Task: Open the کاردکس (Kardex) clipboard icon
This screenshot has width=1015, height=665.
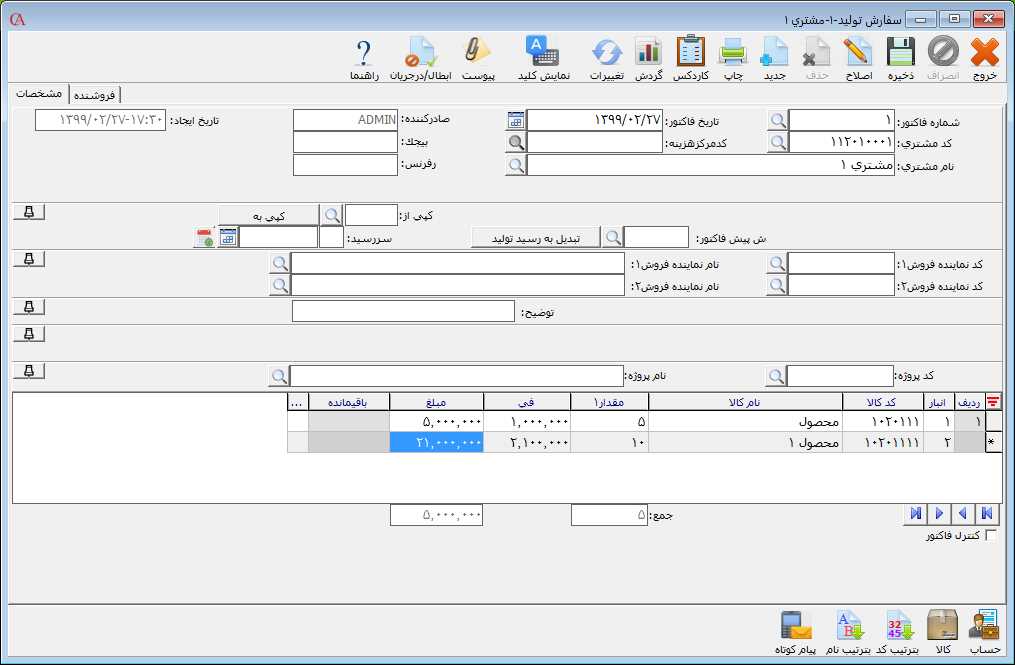Action: click(x=690, y=53)
